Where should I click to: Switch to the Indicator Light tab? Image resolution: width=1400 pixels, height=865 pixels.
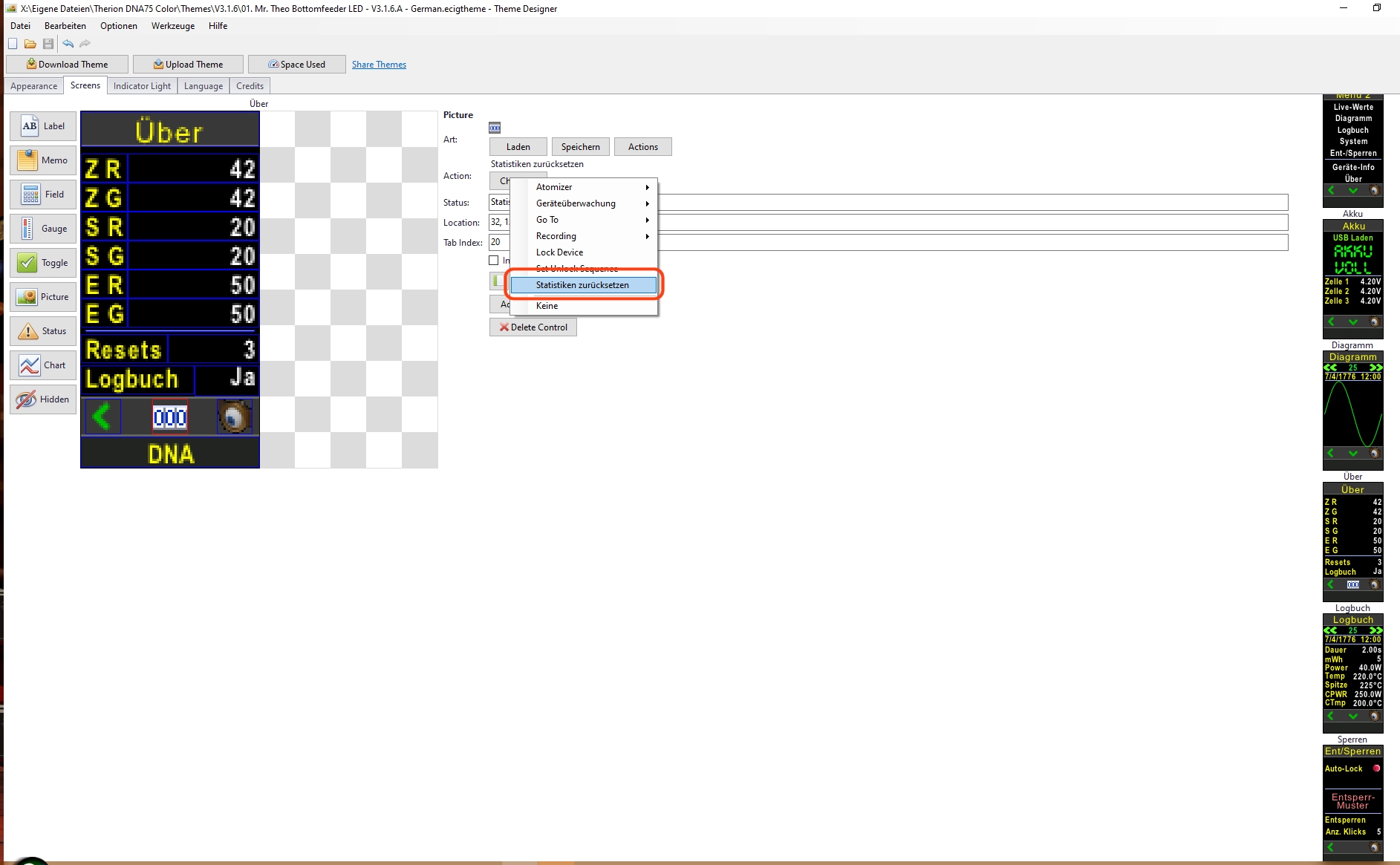coord(142,86)
